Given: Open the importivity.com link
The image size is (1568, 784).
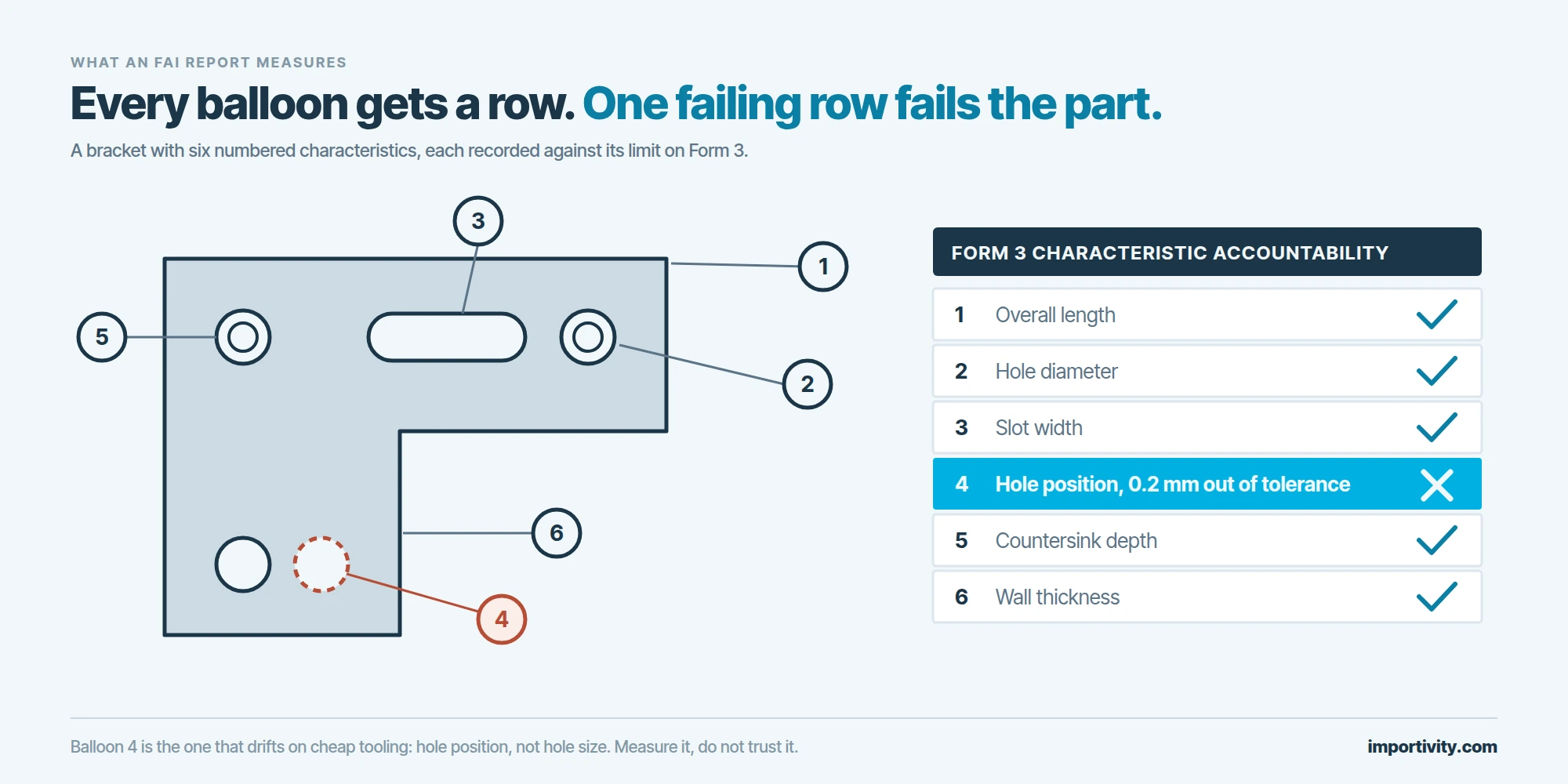Looking at the screenshot, I should (x=1432, y=746).
